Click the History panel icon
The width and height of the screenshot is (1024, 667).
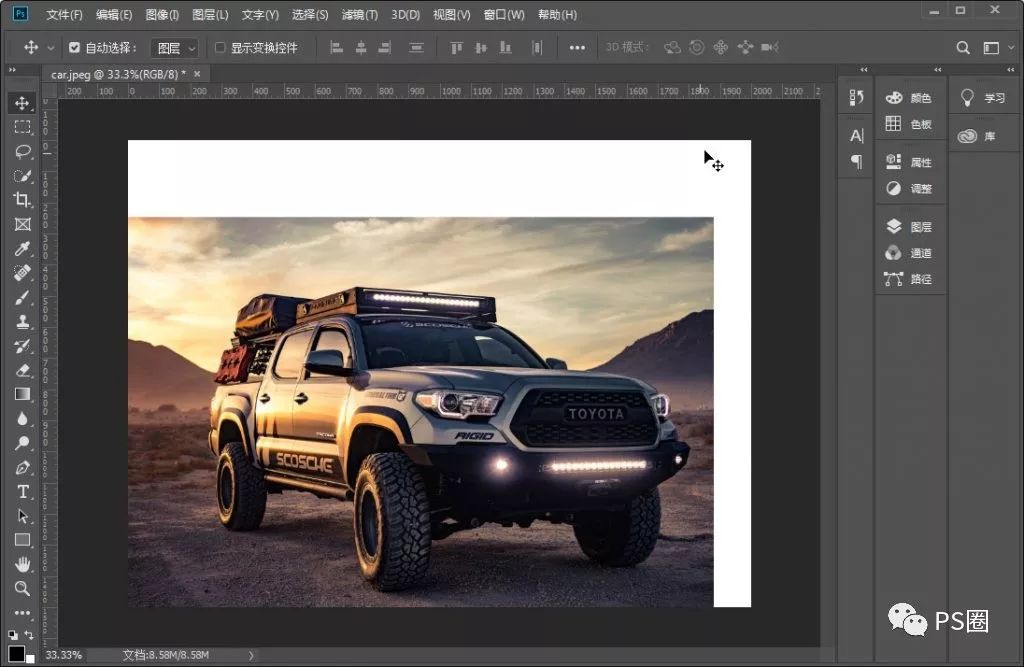(856, 97)
